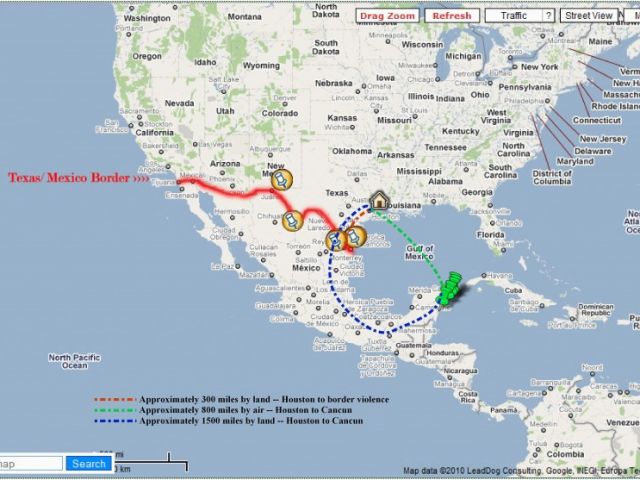
Task: Click the Texas state label
Action: (337, 193)
